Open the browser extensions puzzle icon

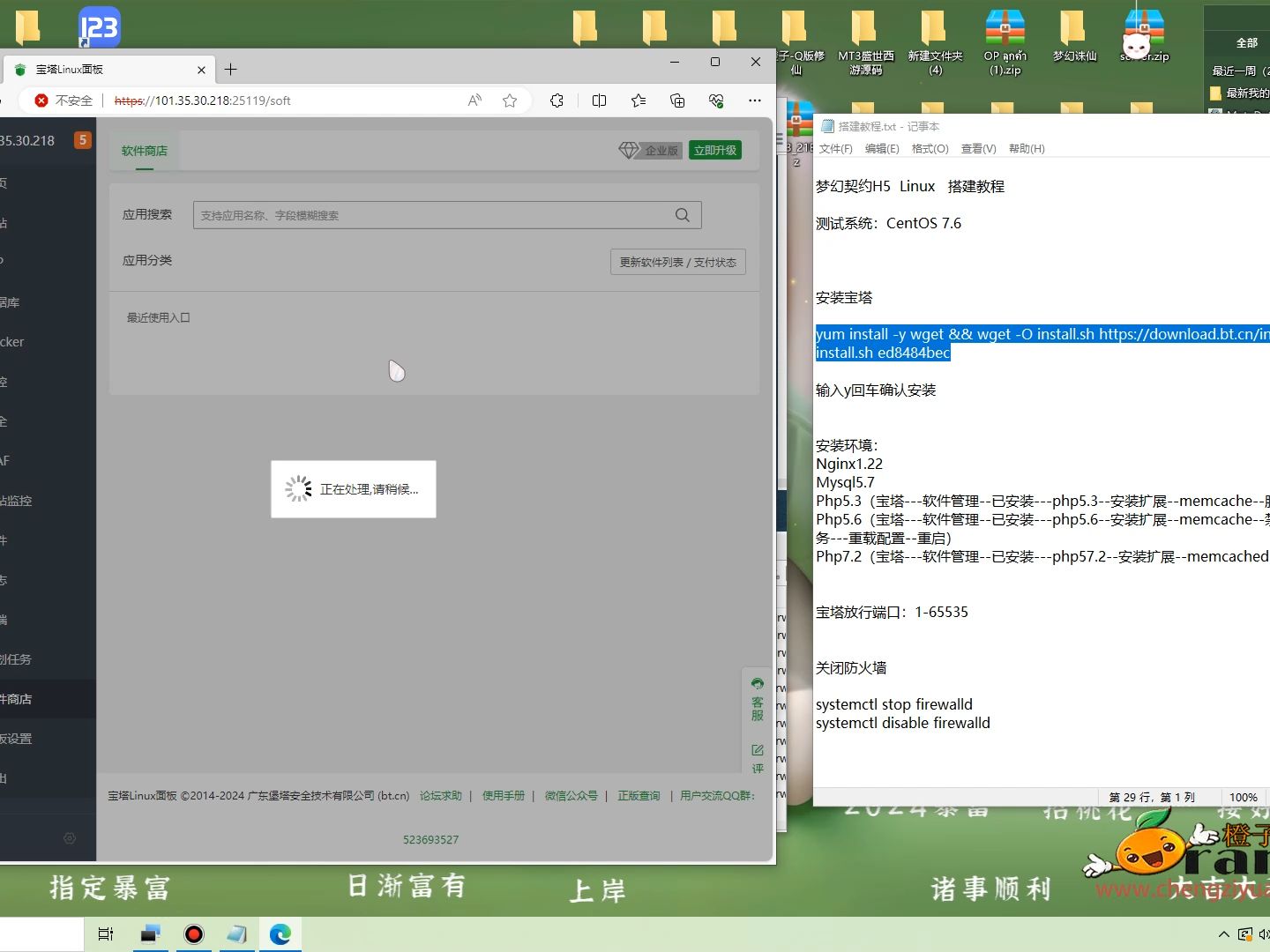(x=557, y=100)
